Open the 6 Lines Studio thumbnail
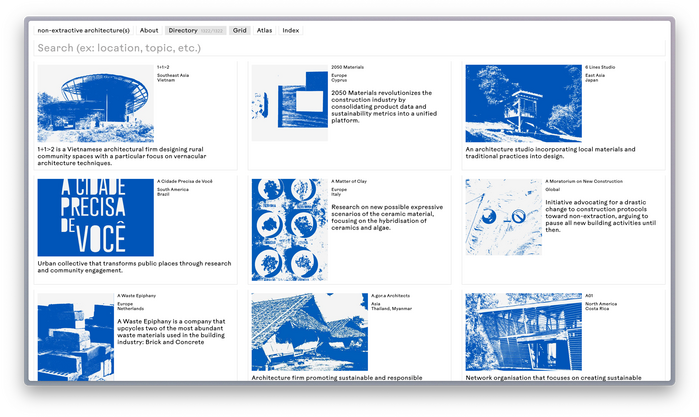 [x=523, y=103]
